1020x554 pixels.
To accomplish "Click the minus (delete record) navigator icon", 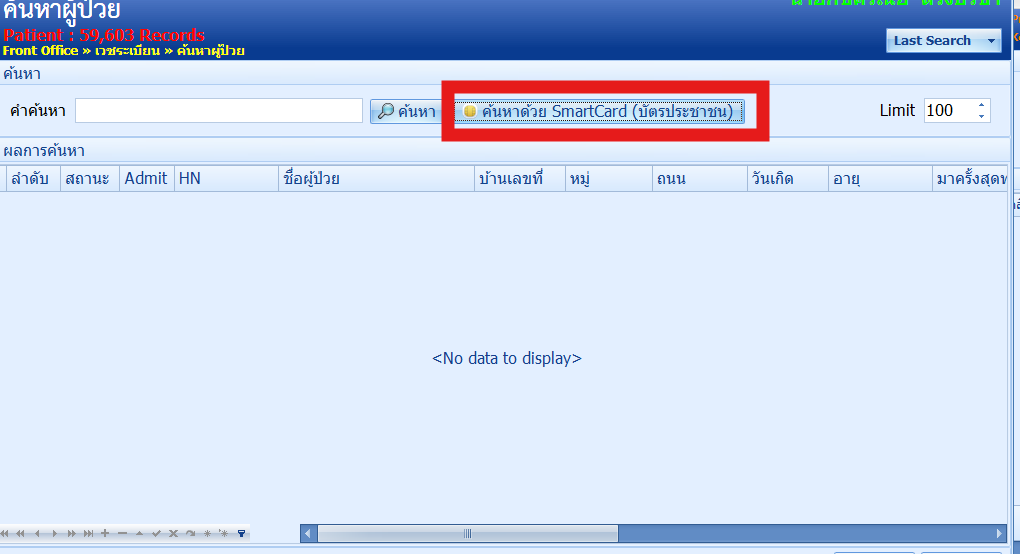I will click(x=122, y=534).
